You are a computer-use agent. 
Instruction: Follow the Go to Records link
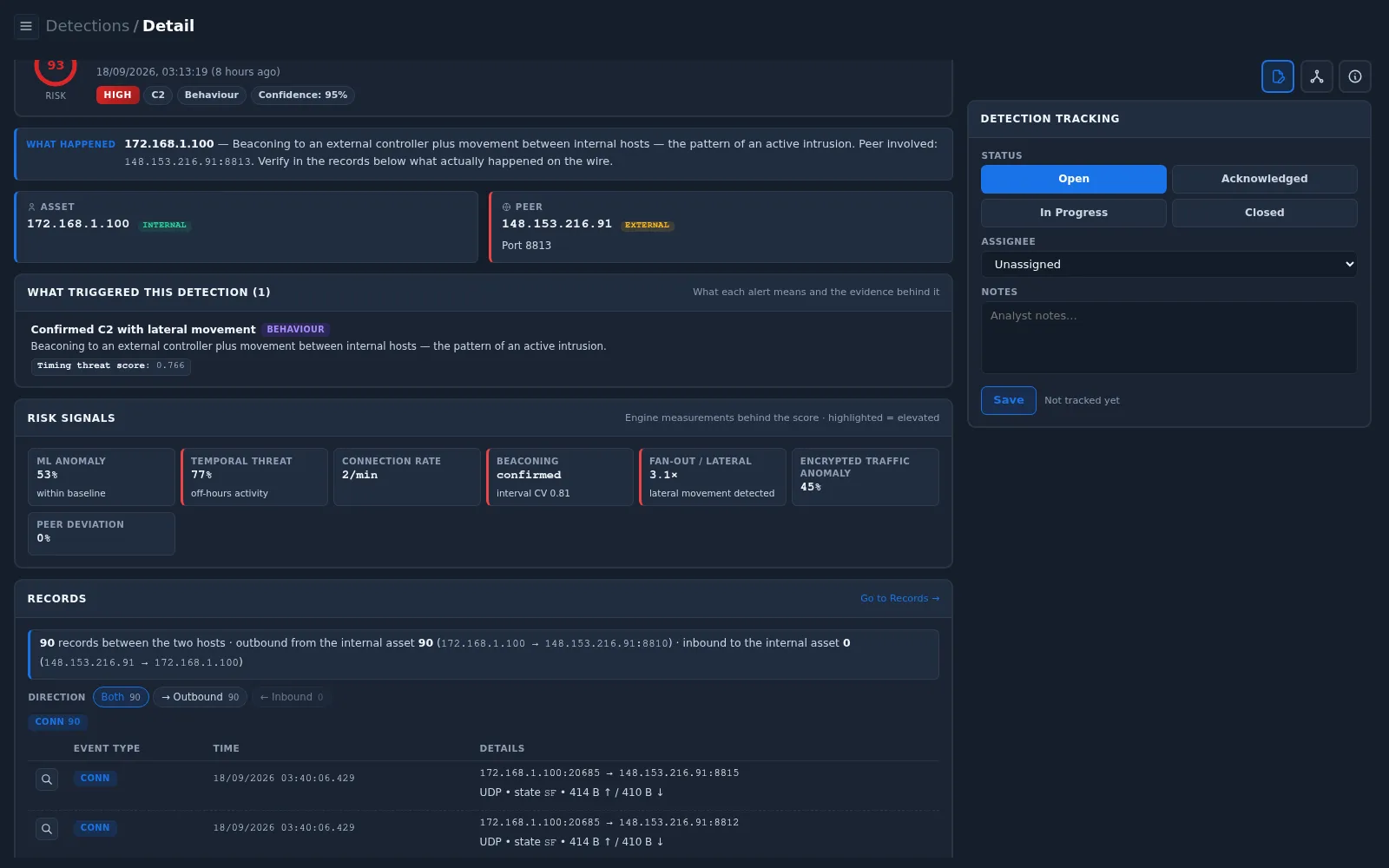pos(899,598)
